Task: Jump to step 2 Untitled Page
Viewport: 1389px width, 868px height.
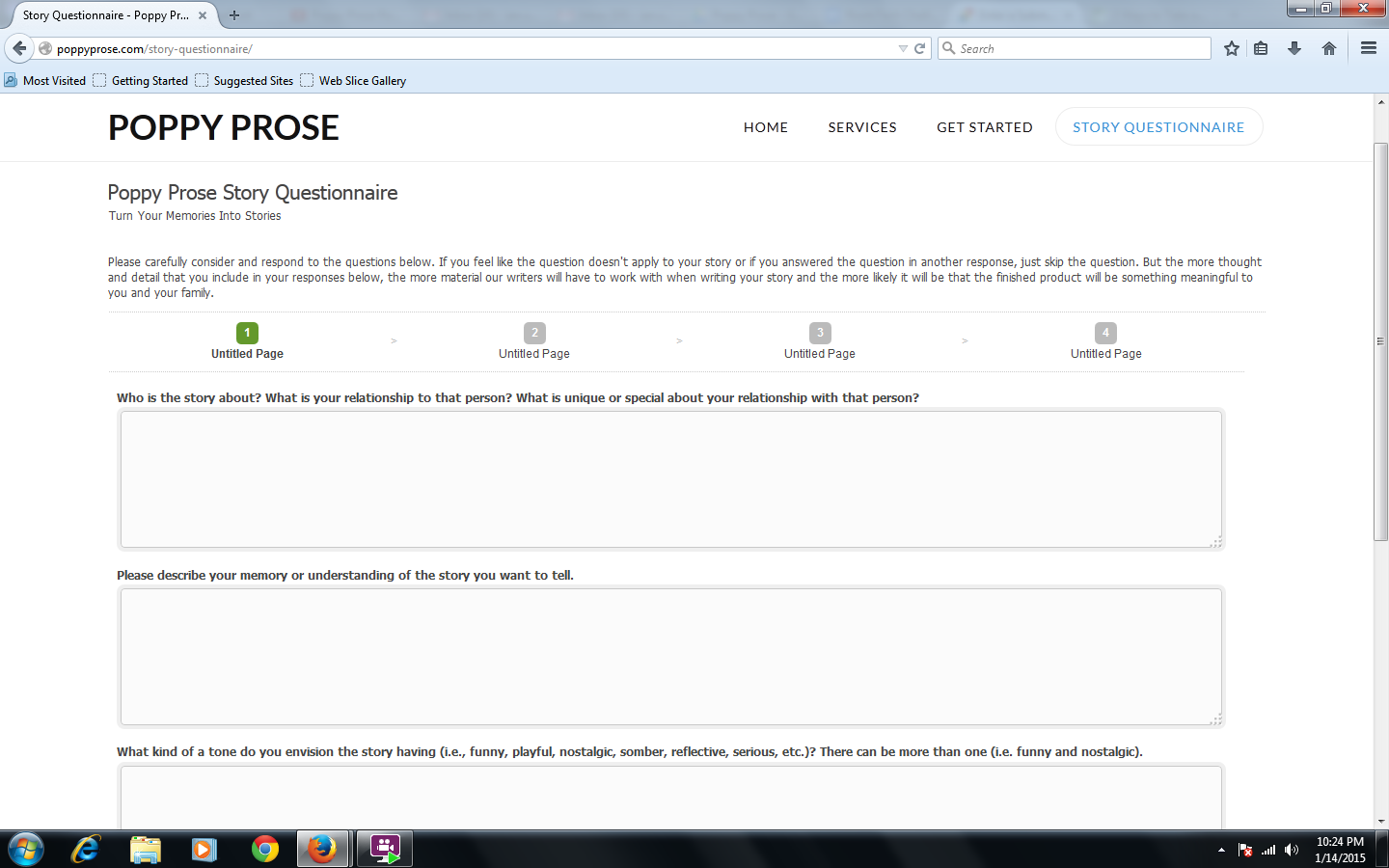Action: (534, 341)
